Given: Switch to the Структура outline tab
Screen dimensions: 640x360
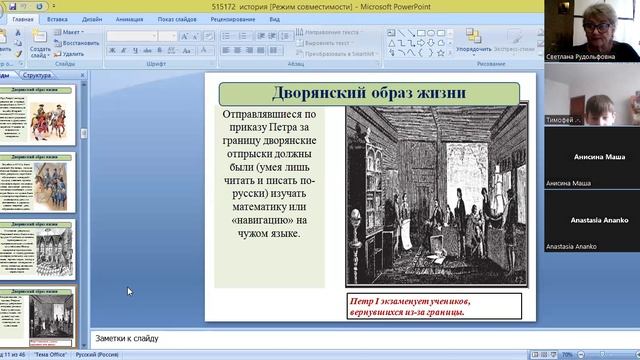Looking at the screenshot, I should (37, 75).
